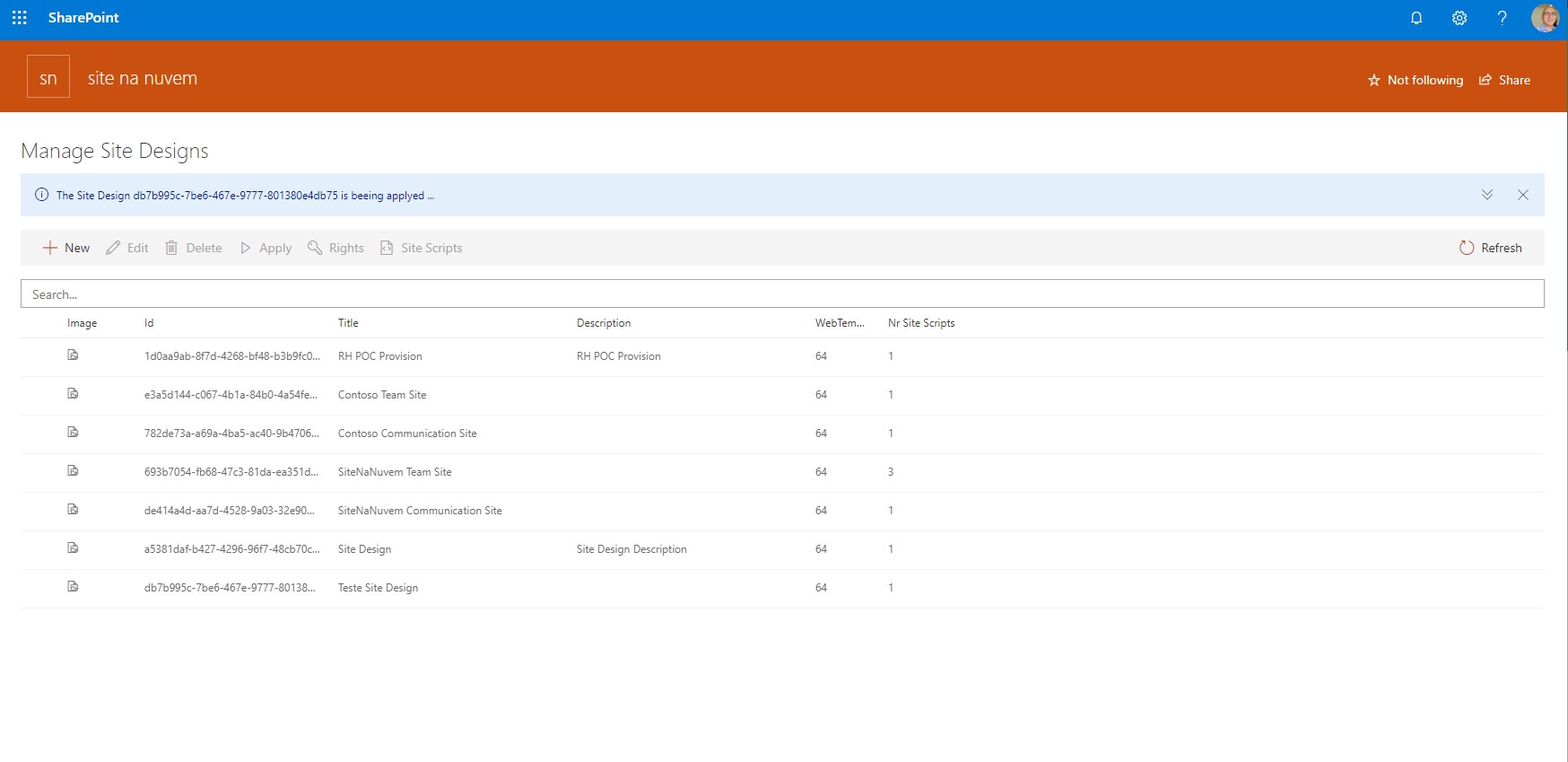Click Id 782de73a-a69a-4ba5-ac40-9b4706...
The width and height of the screenshot is (1568, 762).
coord(231,434)
